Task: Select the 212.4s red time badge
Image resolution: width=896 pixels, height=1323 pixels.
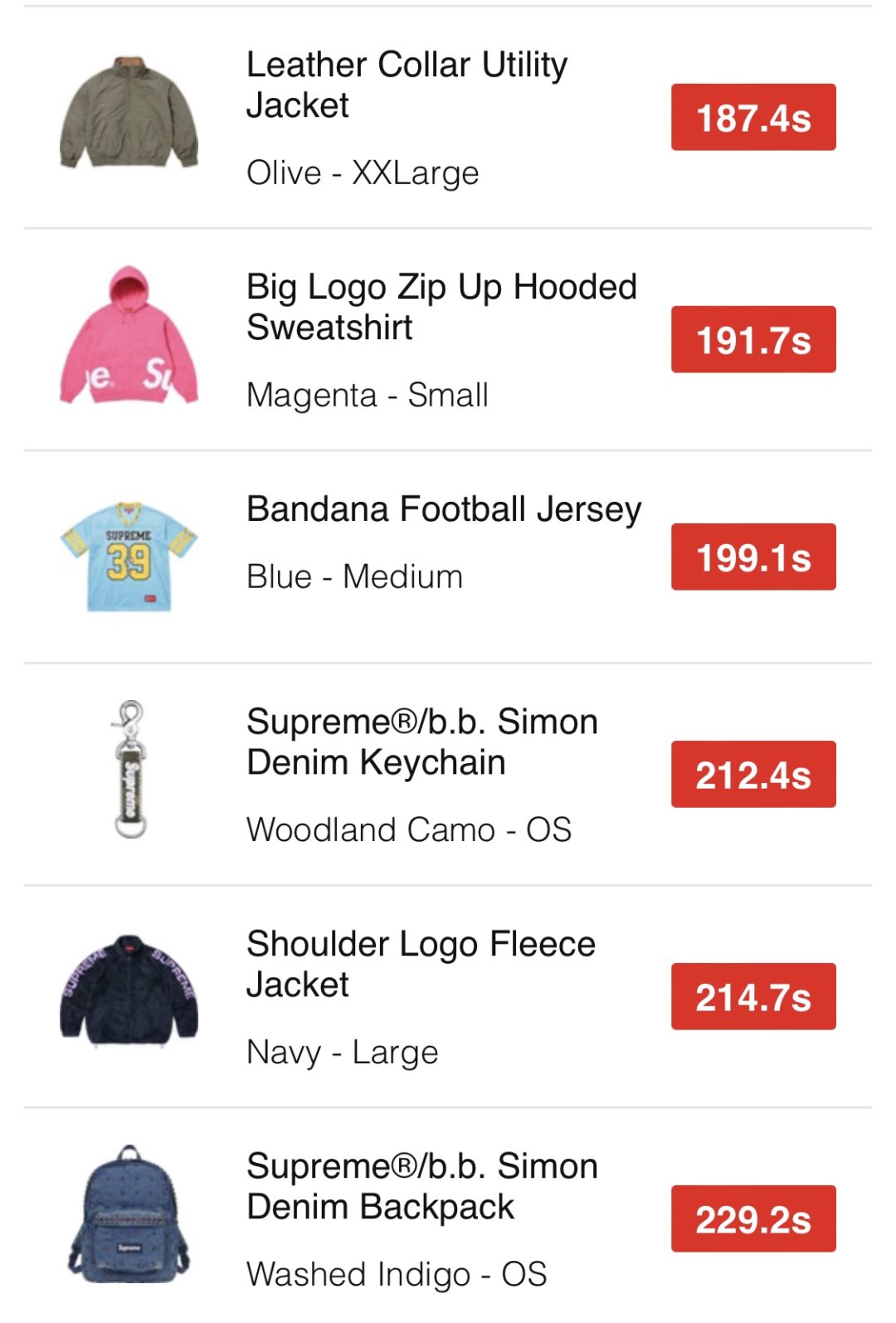Action: click(x=752, y=774)
